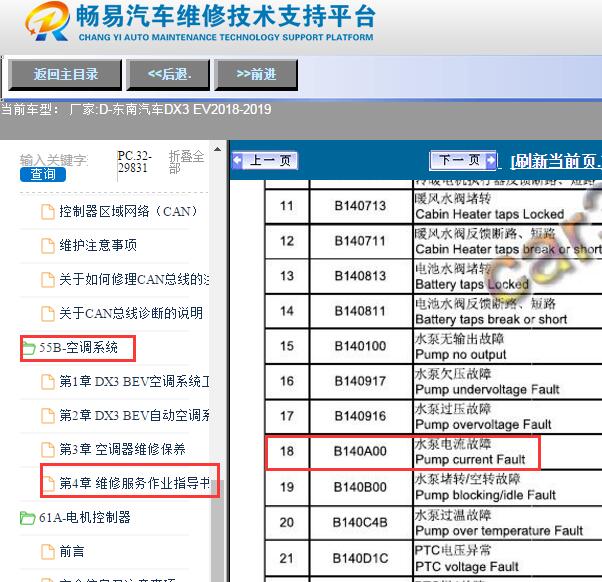Screen dimensions: 602x582
Task: Click page icon beside 关于CAN总线诊断的说明
Action: tap(48, 314)
